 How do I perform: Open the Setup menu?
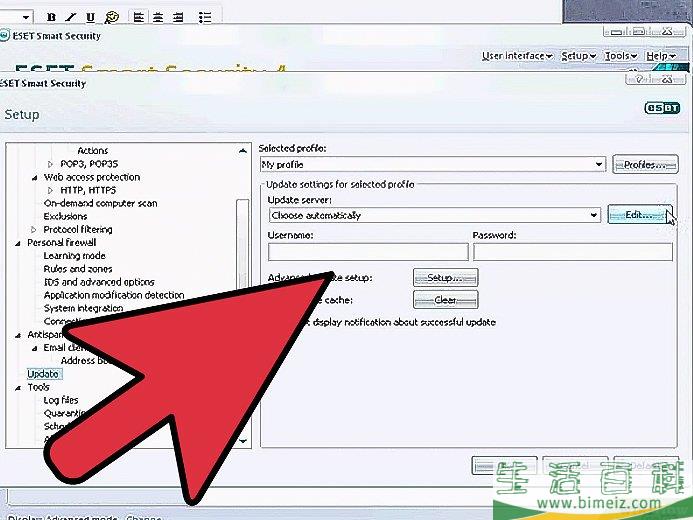[x=579, y=56]
